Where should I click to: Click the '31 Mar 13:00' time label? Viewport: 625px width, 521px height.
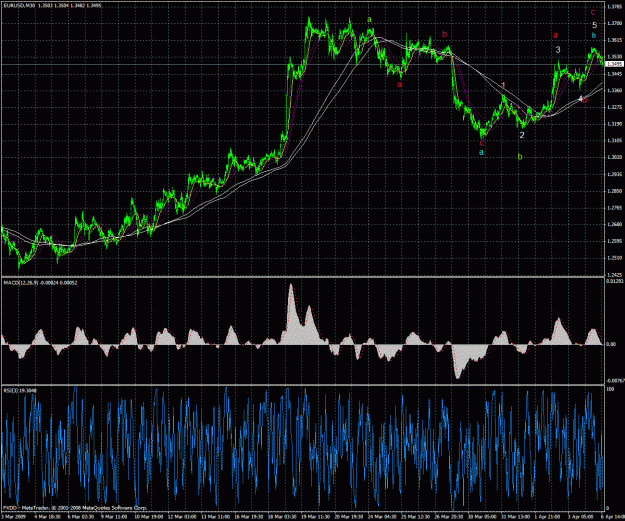[516, 517]
